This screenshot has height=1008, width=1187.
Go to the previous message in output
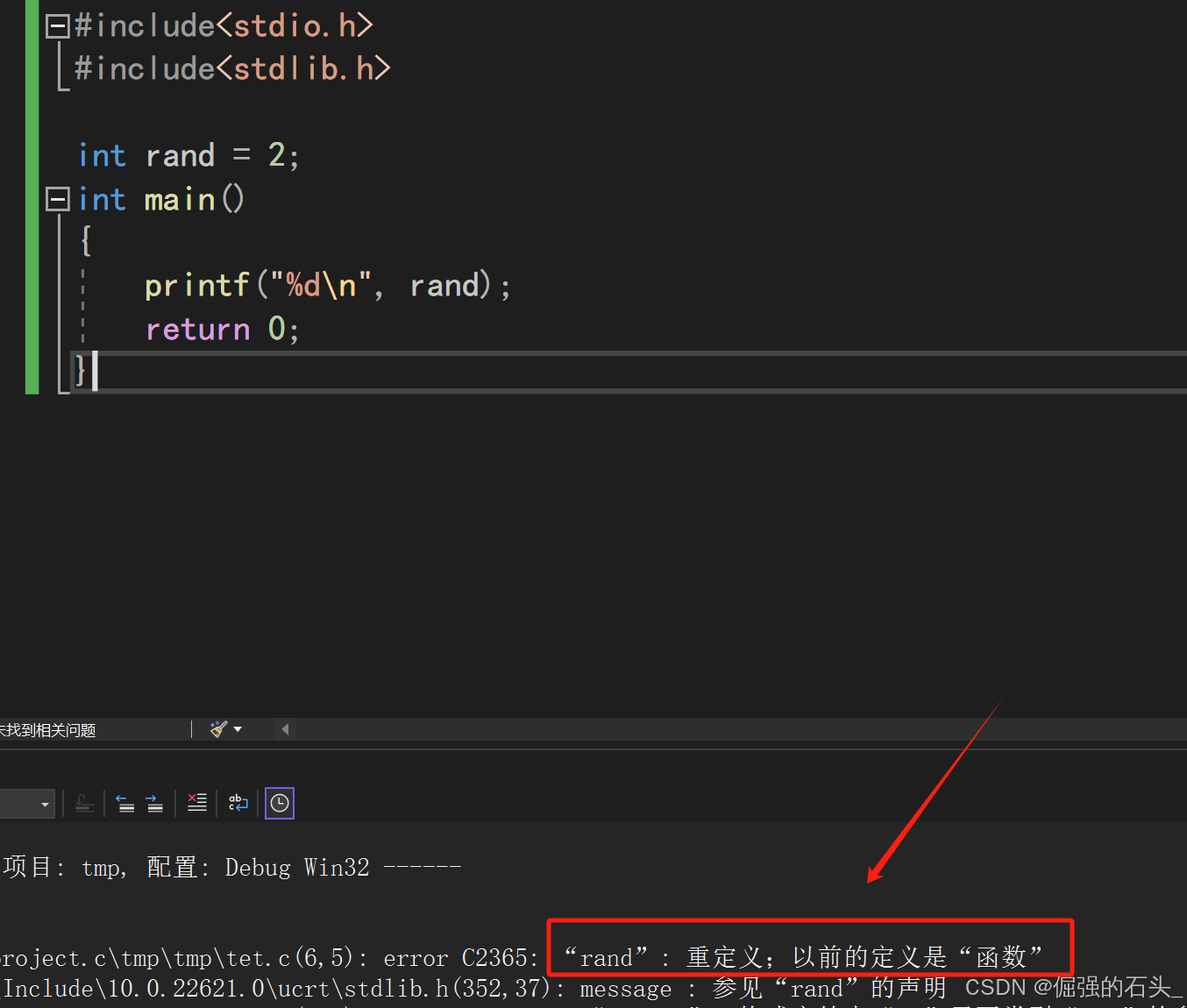tap(125, 803)
